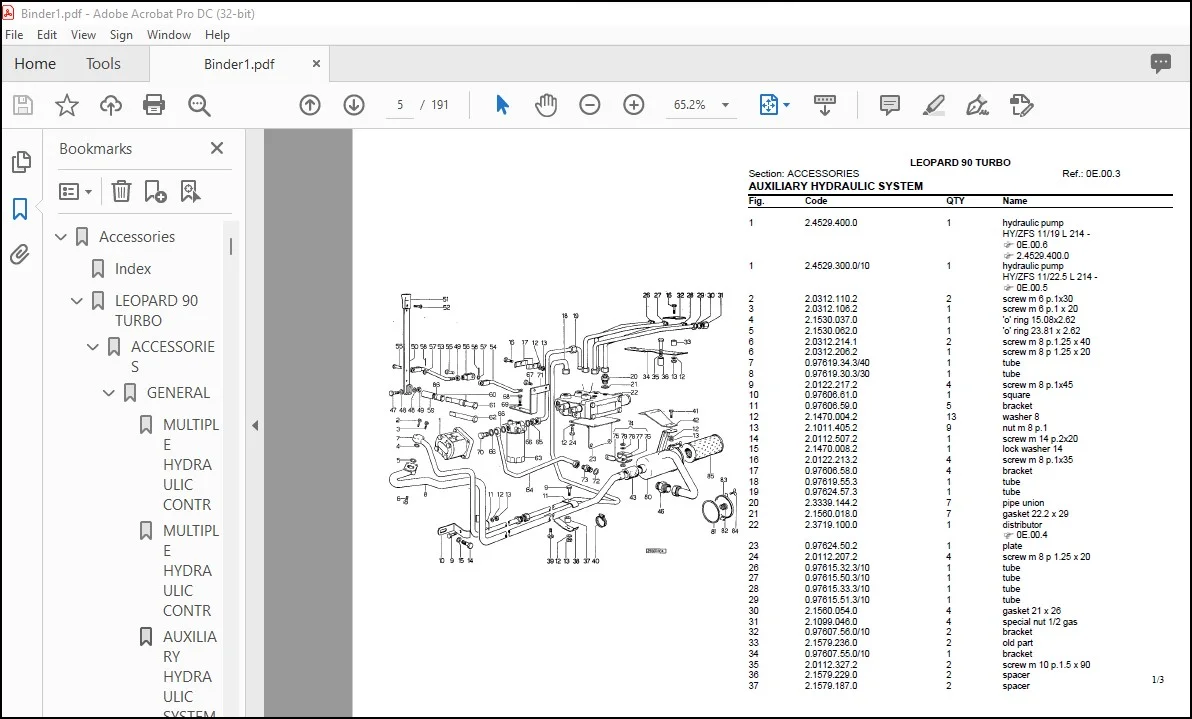The image size is (1192, 719).
Task: Collapse the LEOPARD 90 TURBO bookmark
Action: click(x=77, y=301)
